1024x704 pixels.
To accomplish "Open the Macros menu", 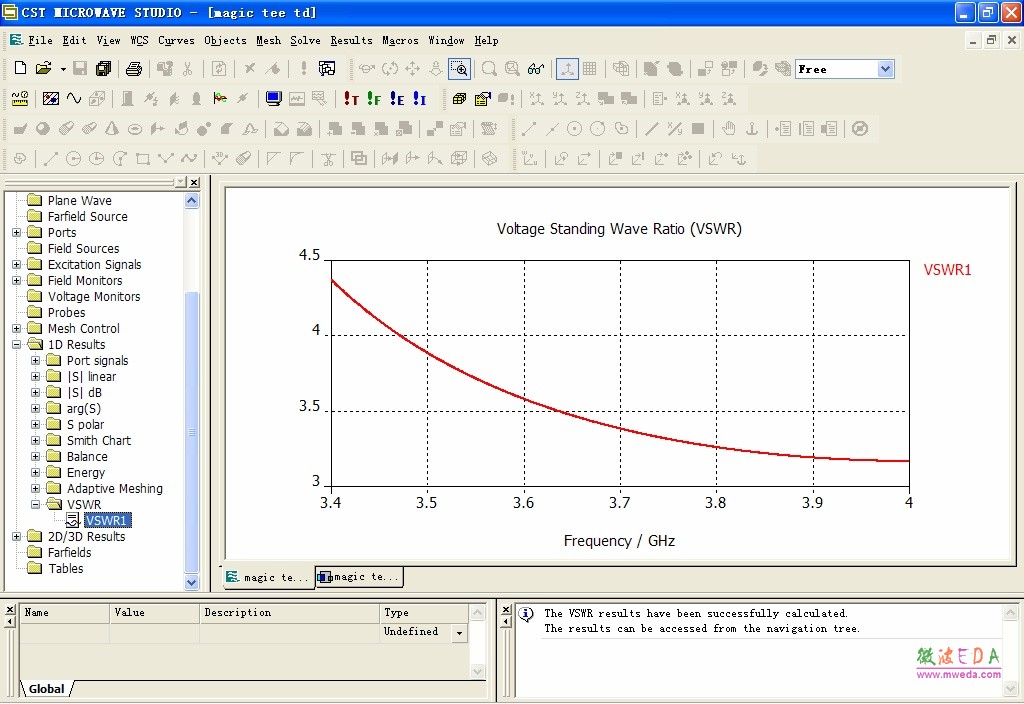I will [x=400, y=40].
